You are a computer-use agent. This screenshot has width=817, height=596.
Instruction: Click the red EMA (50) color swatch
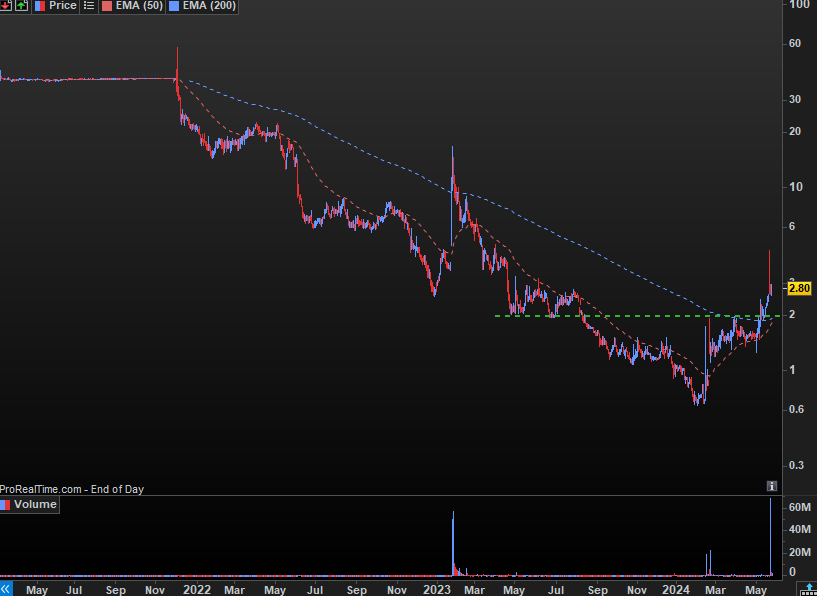point(106,6)
